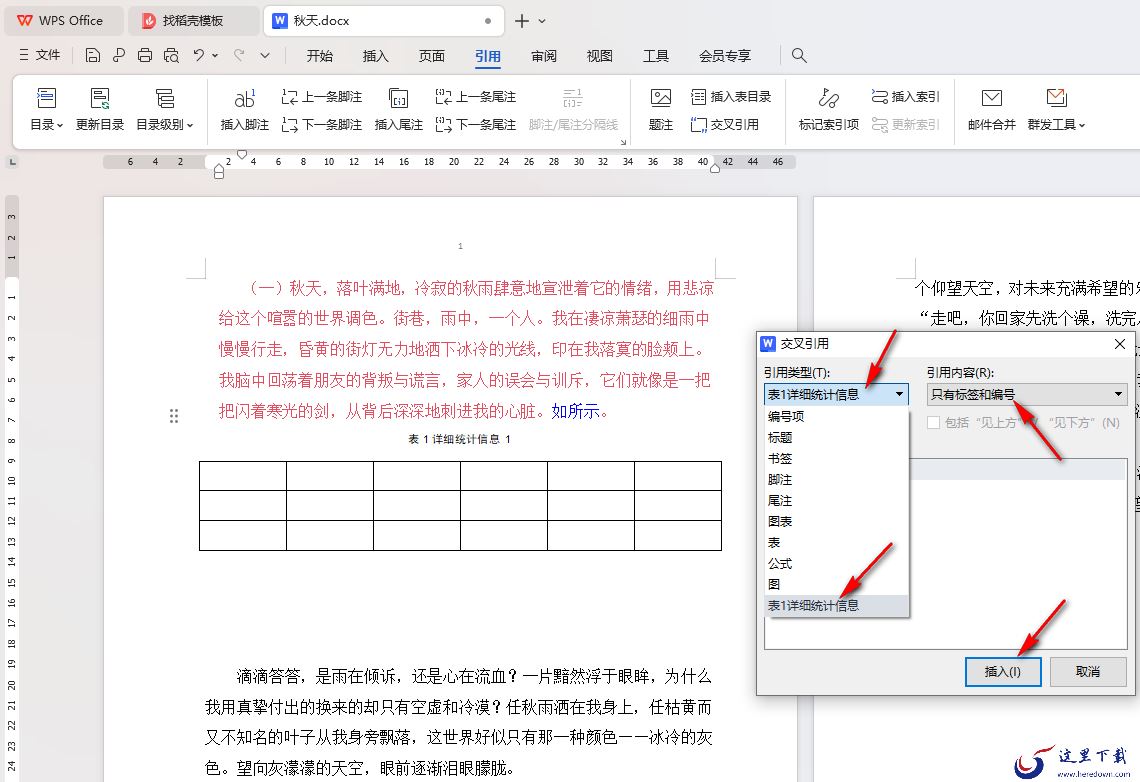Switch to the 找稻壳模板 tab
This screenshot has height=782, width=1140.
coord(193,21)
